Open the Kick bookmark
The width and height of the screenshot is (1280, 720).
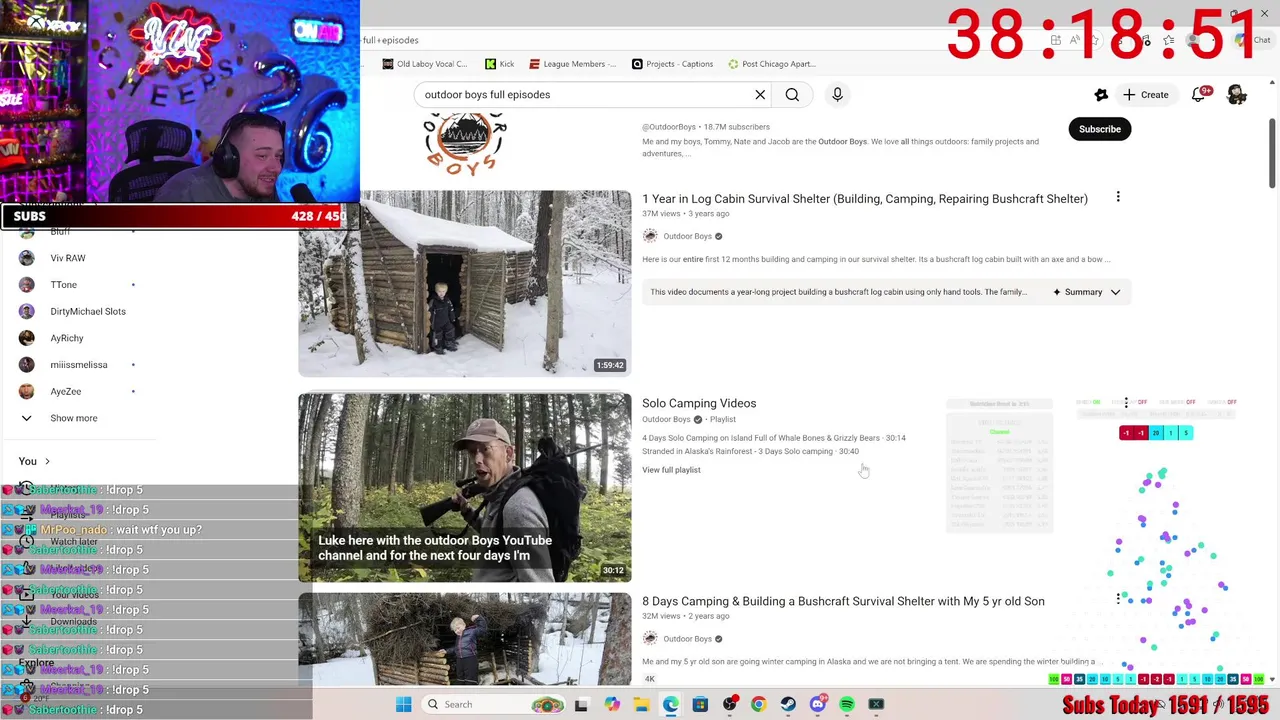499,64
